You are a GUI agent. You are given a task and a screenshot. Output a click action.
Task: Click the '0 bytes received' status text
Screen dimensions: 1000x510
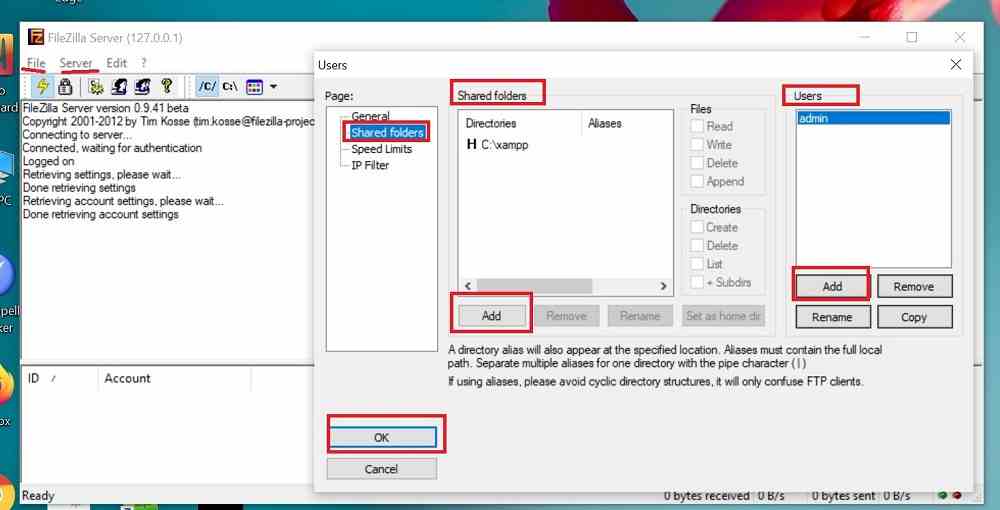point(707,495)
